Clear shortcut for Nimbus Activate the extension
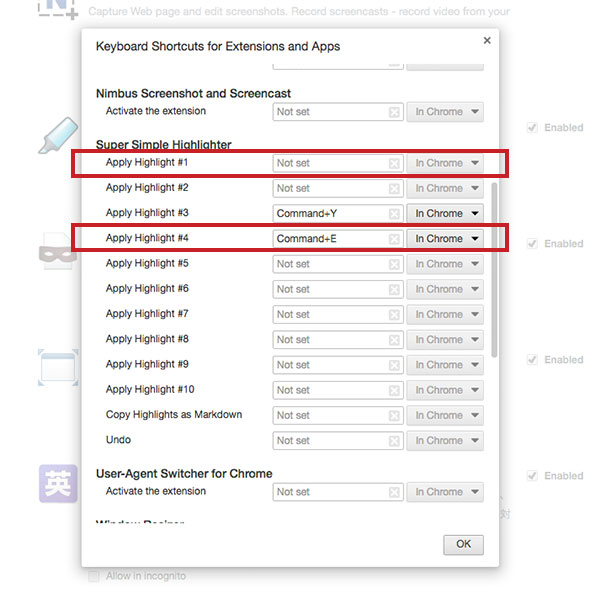600x598 pixels. (x=394, y=112)
